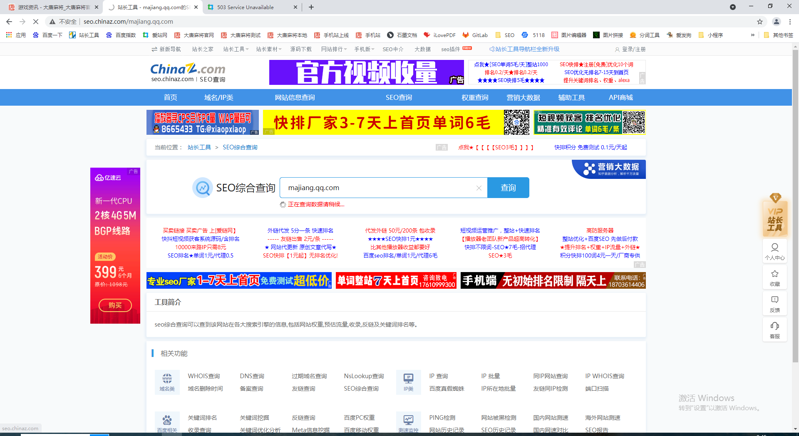Click 购买 on the 亿速云 ad
This screenshot has width=799, height=436.
[x=115, y=305]
